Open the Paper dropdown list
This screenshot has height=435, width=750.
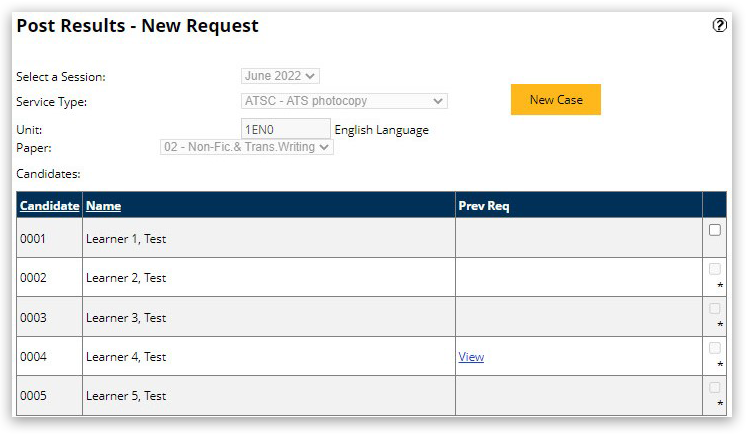tap(246, 147)
